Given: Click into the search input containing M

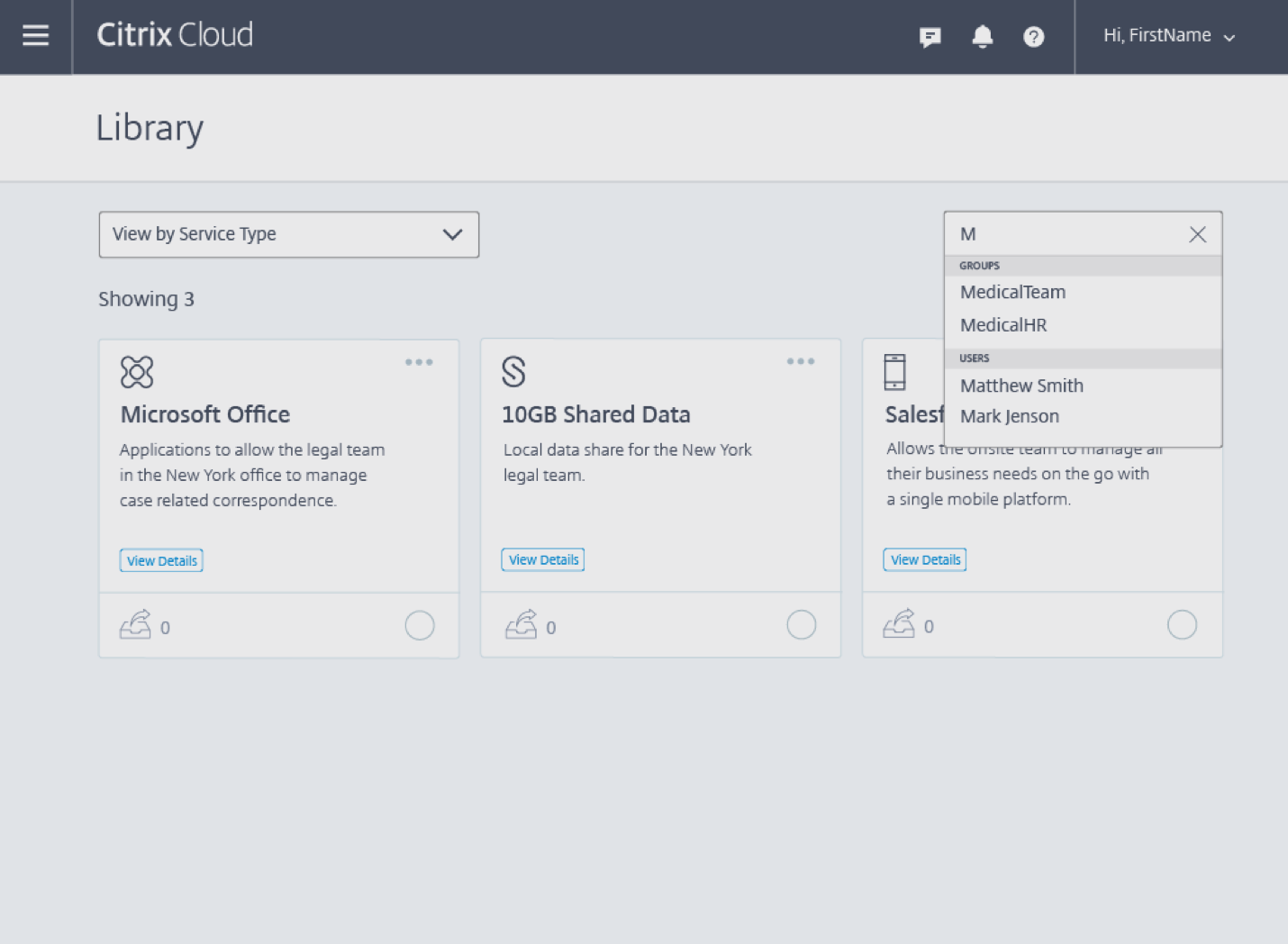Looking at the screenshot, I should point(1063,234).
